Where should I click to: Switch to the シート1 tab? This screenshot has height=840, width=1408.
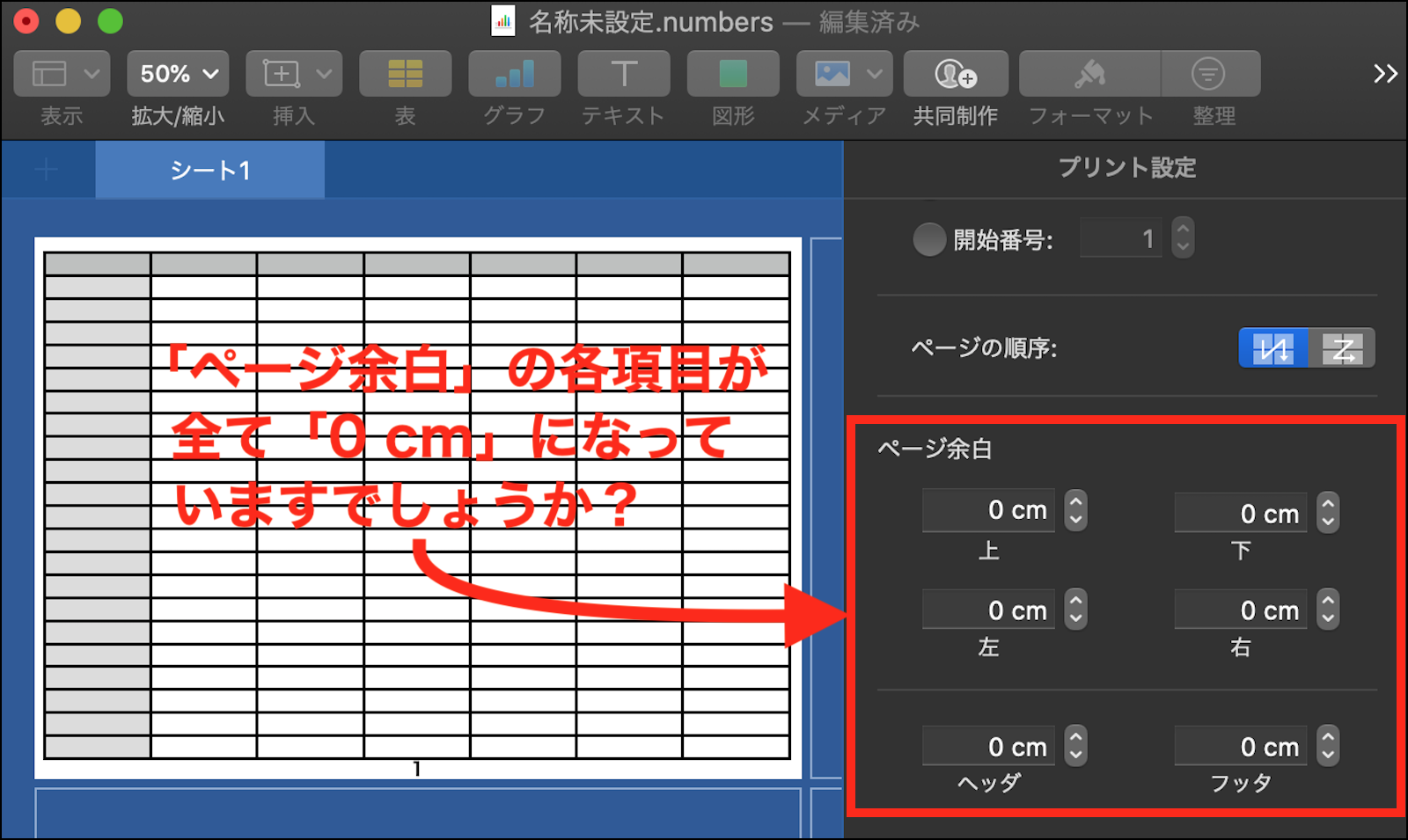pos(209,170)
